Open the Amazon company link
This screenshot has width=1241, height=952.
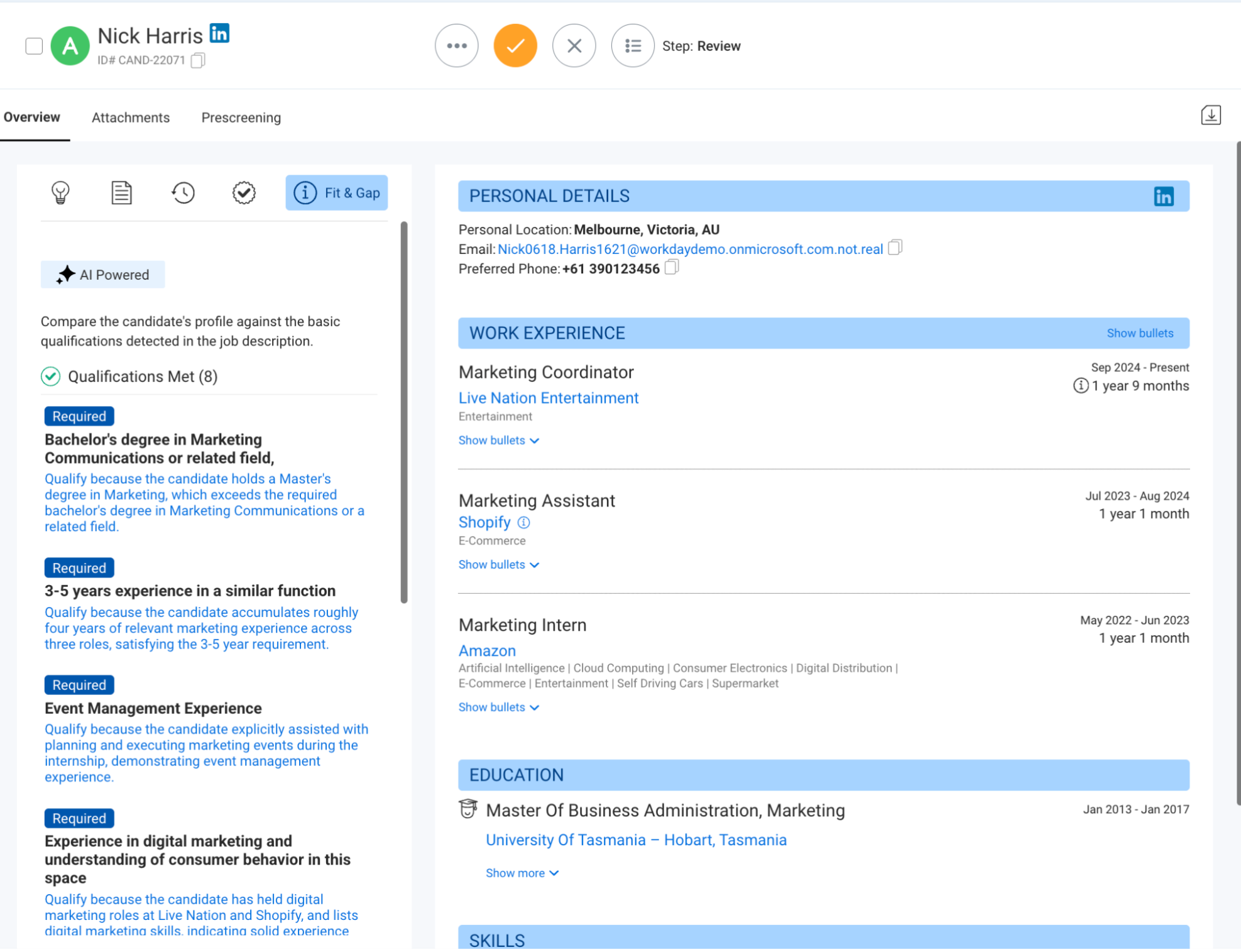click(487, 651)
